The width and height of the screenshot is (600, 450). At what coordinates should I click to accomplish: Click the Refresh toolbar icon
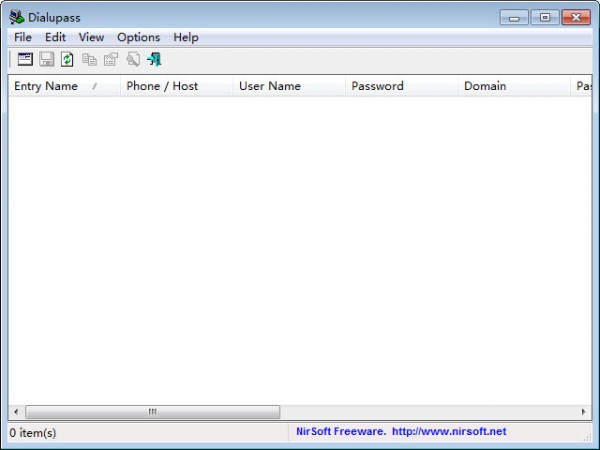coord(67,59)
